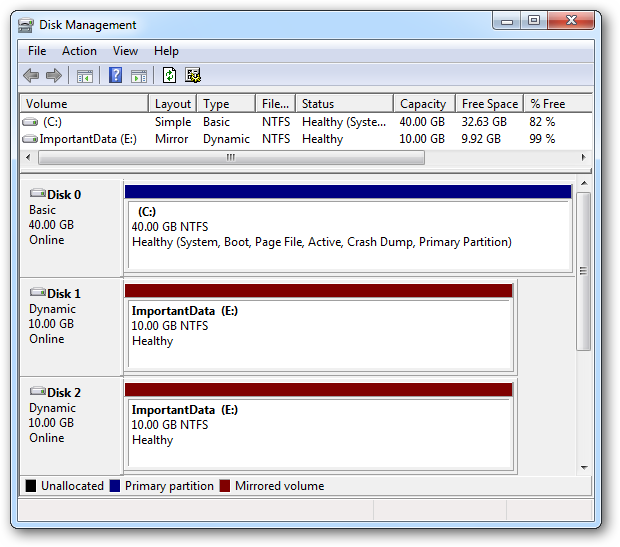The image size is (620, 547).
Task: Open the View menu
Action: [x=125, y=51]
